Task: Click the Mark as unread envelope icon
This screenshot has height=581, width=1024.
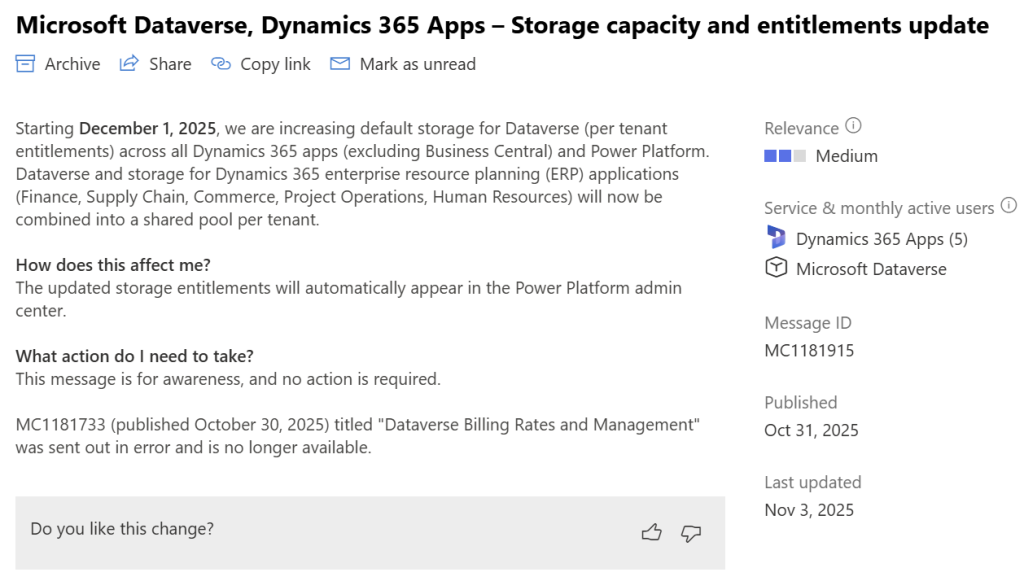Action: (x=341, y=63)
